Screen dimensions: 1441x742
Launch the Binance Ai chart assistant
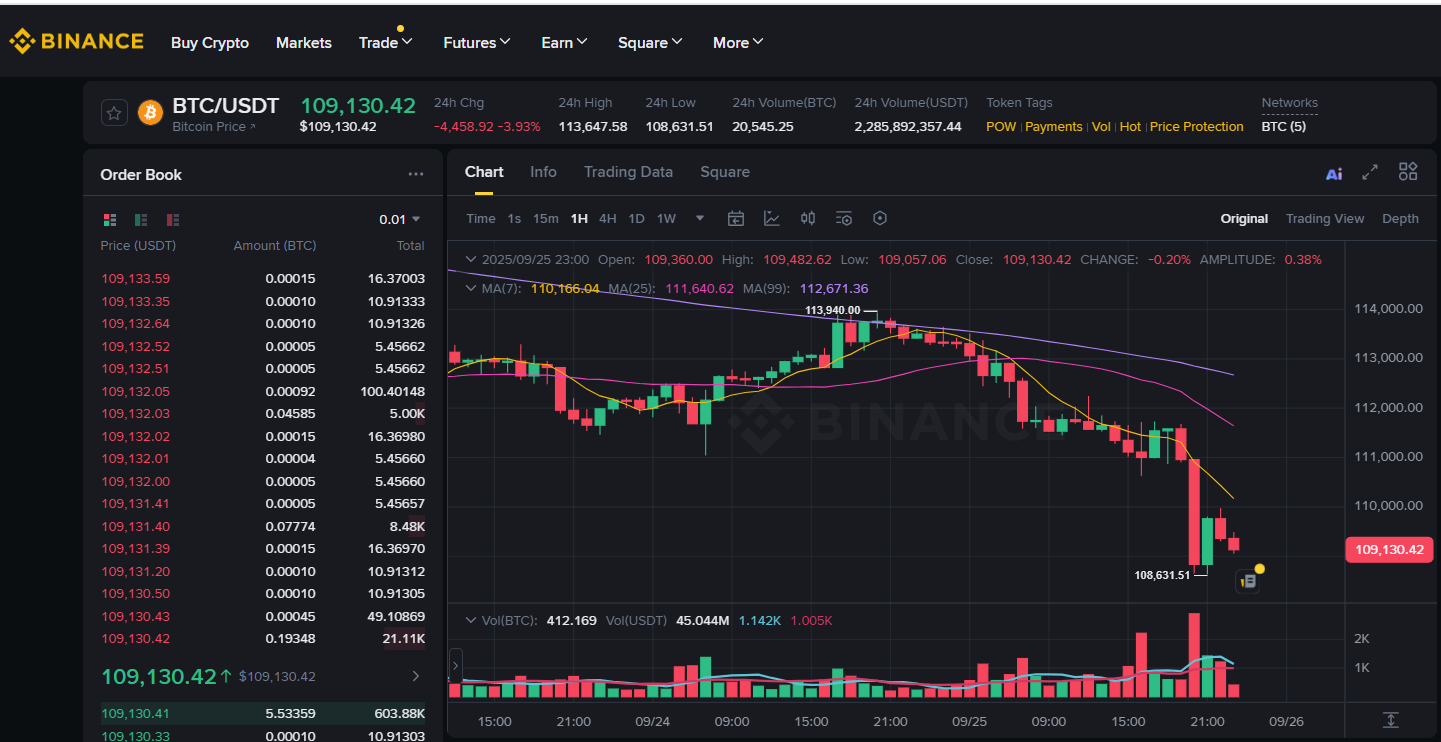[x=1334, y=172]
